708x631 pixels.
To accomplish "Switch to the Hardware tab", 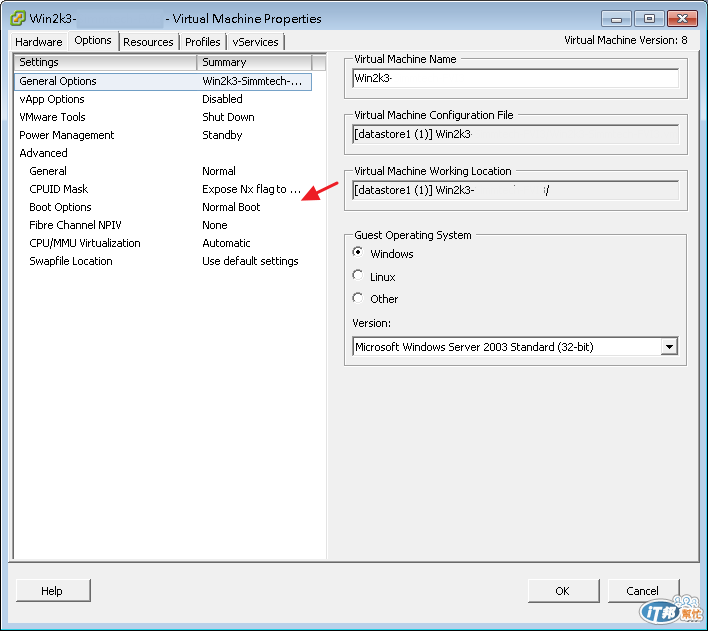I will coord(38,42).
